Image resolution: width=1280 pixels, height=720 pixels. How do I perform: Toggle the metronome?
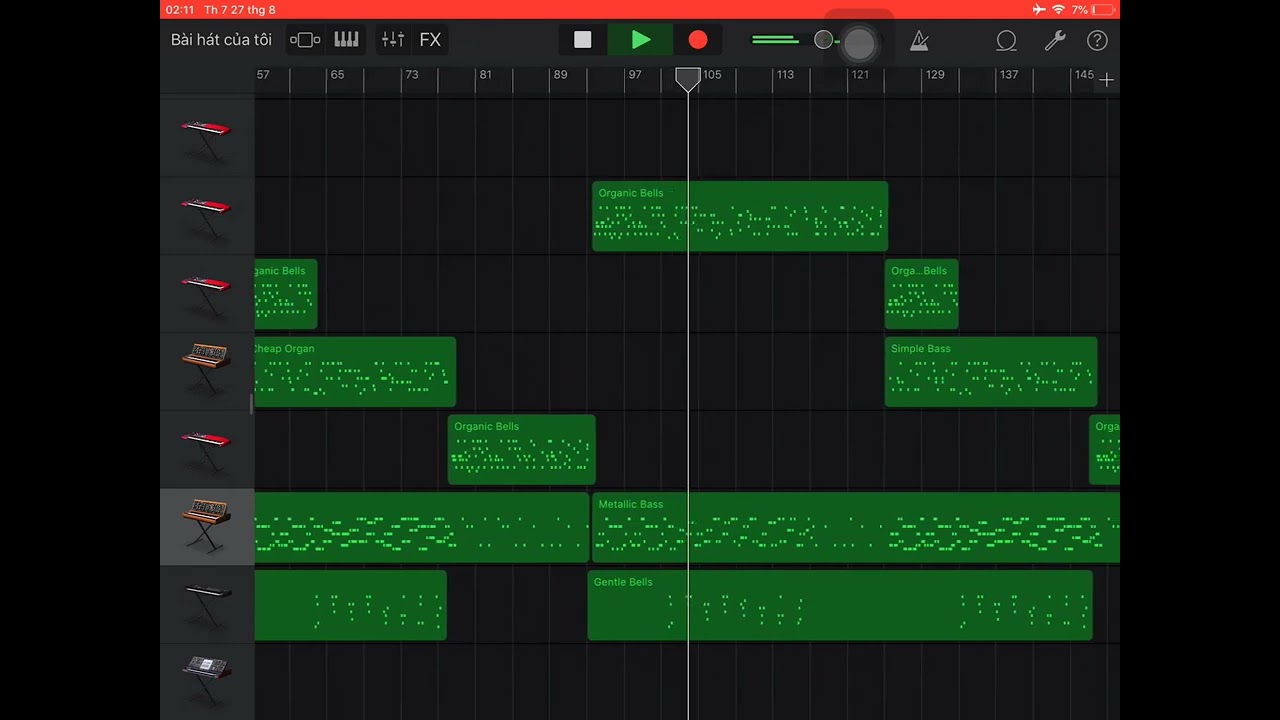(919, 40)
